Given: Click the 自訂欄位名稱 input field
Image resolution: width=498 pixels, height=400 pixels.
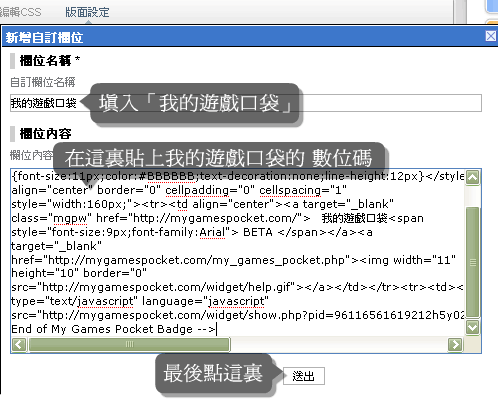Looking at the screenshot, I should coord(246,103).
